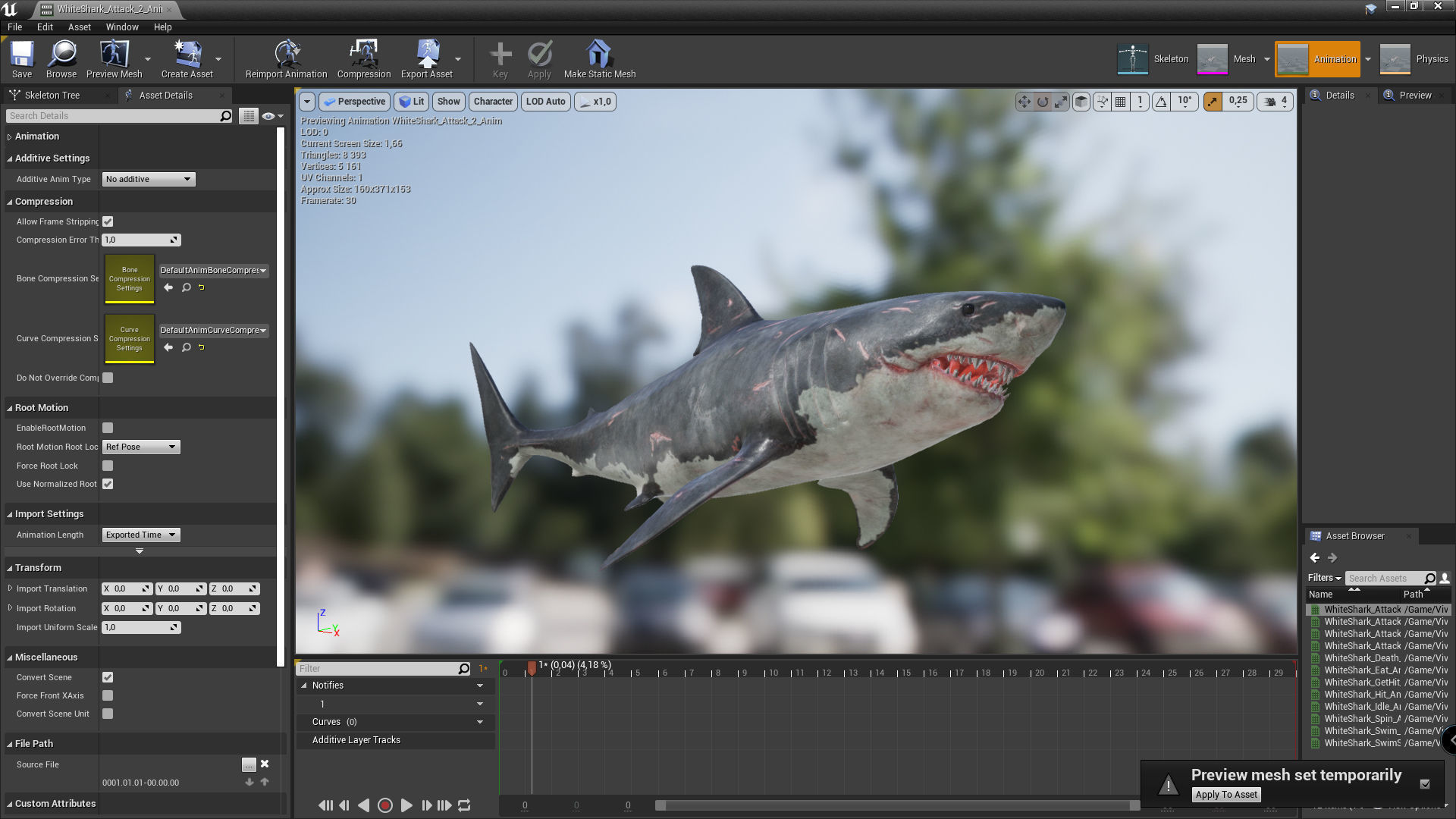Open Bone Compression Settings asset dropdown
Screen dimensions: 1456x819
pyautogui.click(x=213, y=270)
